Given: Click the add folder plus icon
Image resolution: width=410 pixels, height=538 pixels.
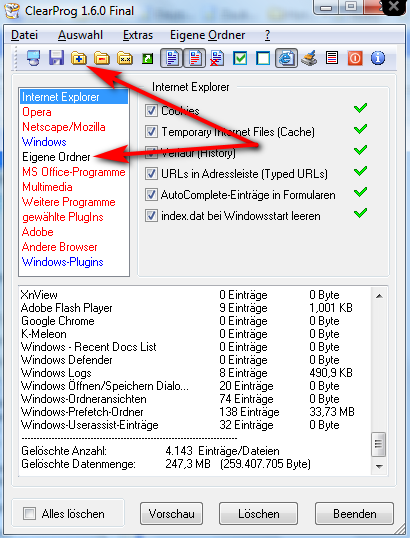Looking at the screenshot, I should pos(79,58).
